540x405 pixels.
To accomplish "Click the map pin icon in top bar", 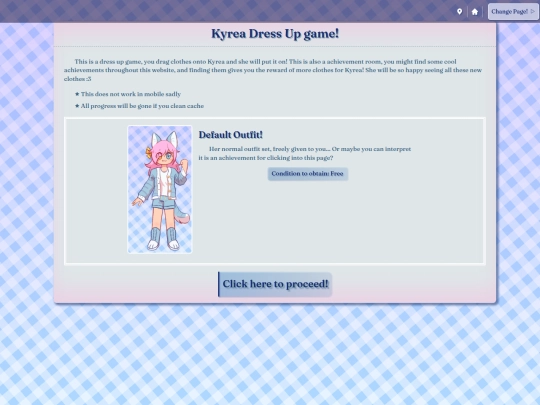I will tap(459, 12).
